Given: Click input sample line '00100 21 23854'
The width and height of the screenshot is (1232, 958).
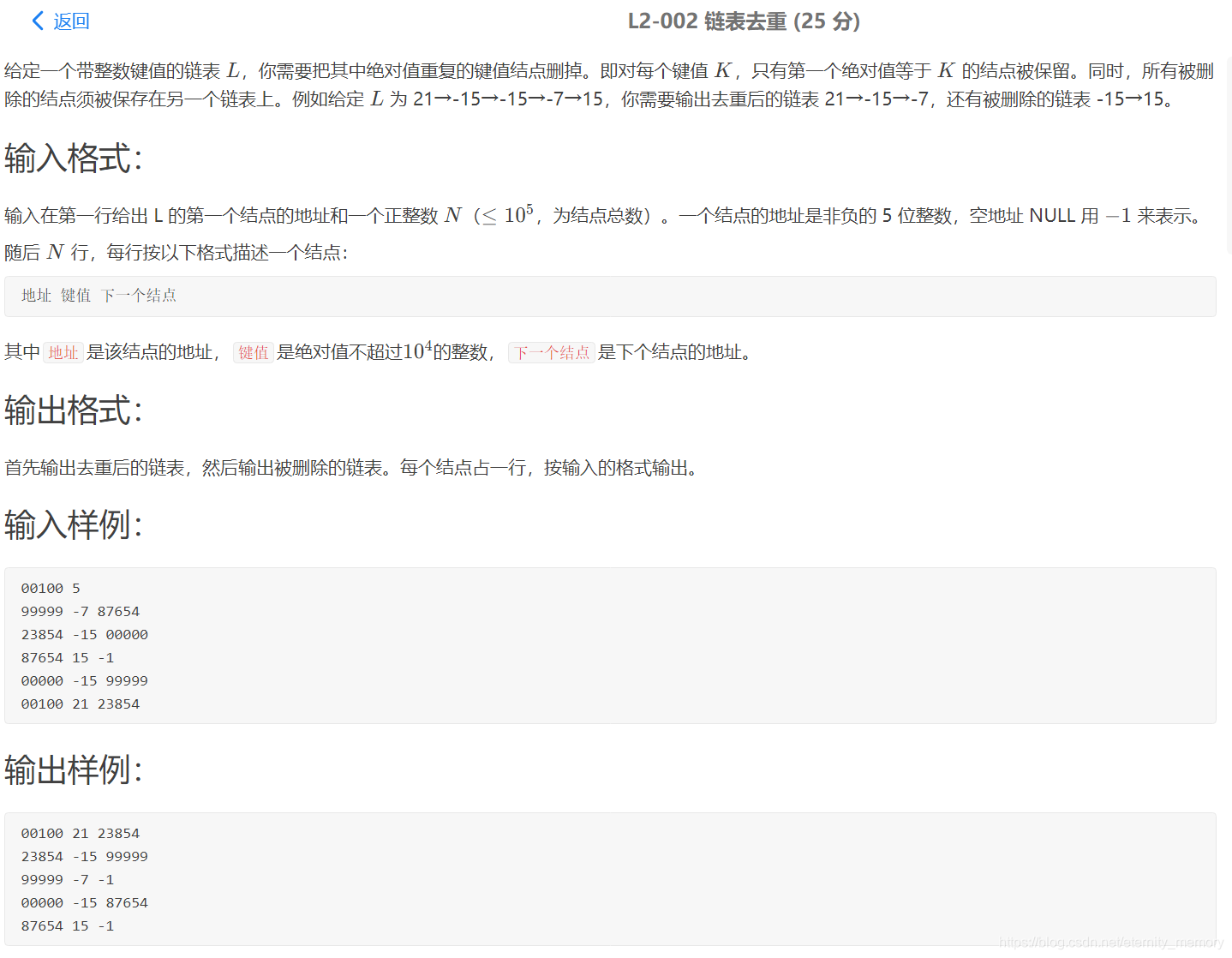Looking at the screenshot, I should (81, 704).
